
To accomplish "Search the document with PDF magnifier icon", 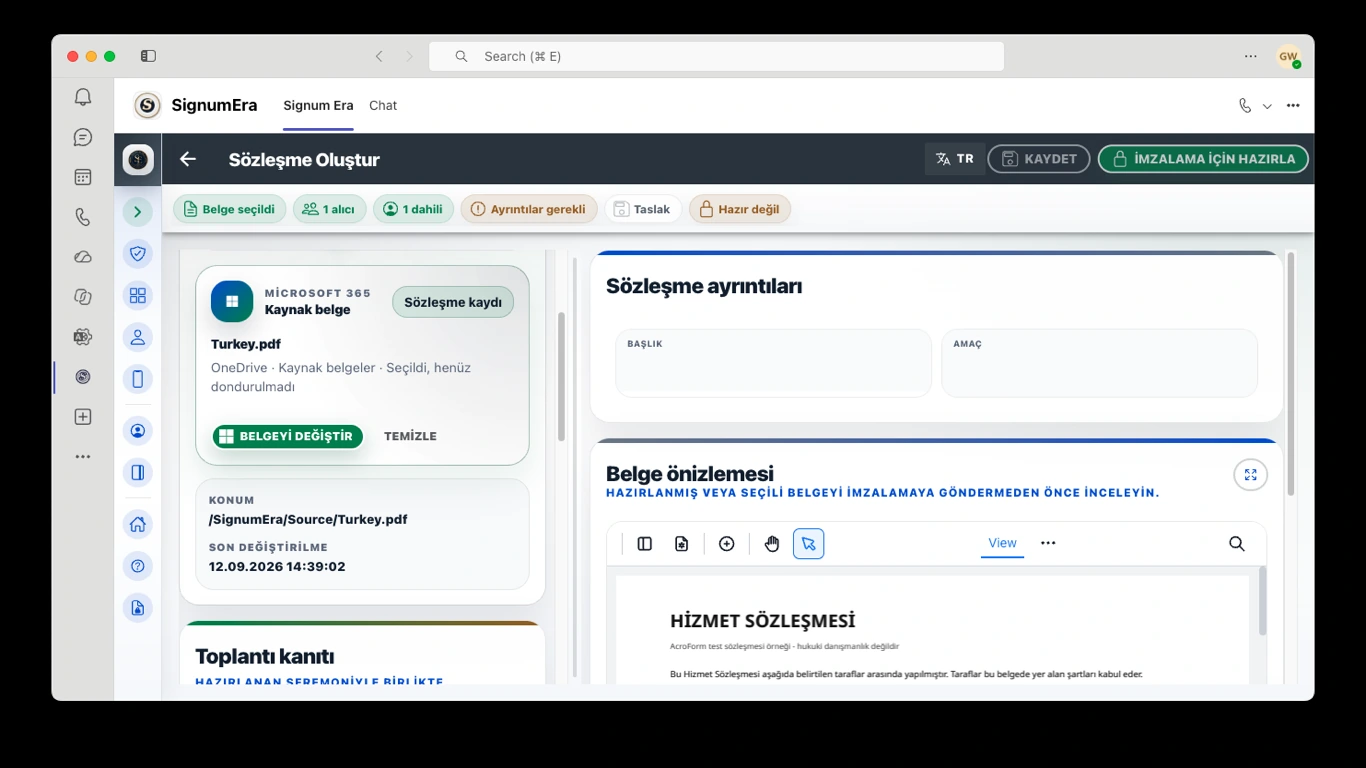I will coord(1237,544).
